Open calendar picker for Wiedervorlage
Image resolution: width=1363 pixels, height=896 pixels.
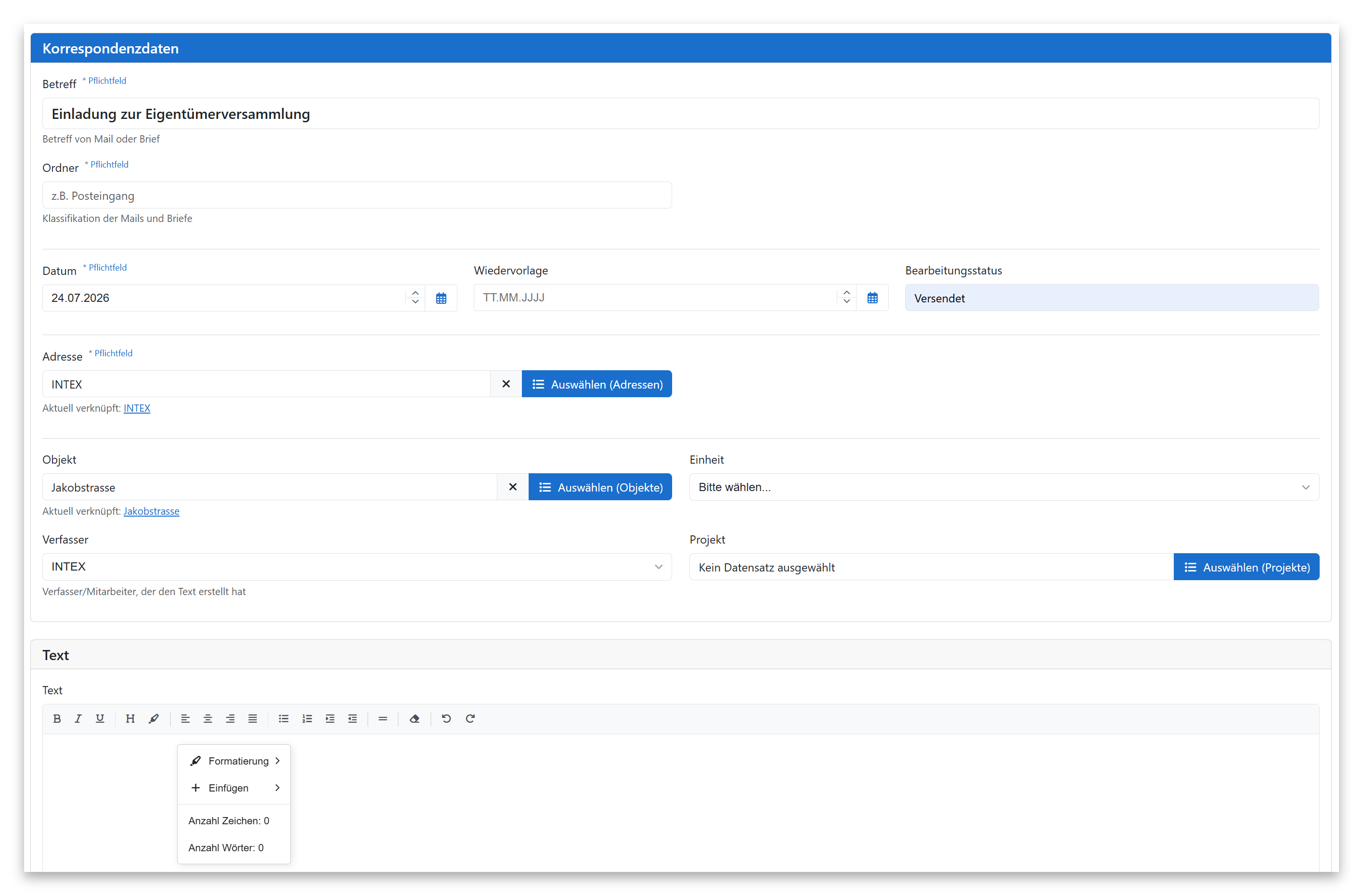[872, 298]
